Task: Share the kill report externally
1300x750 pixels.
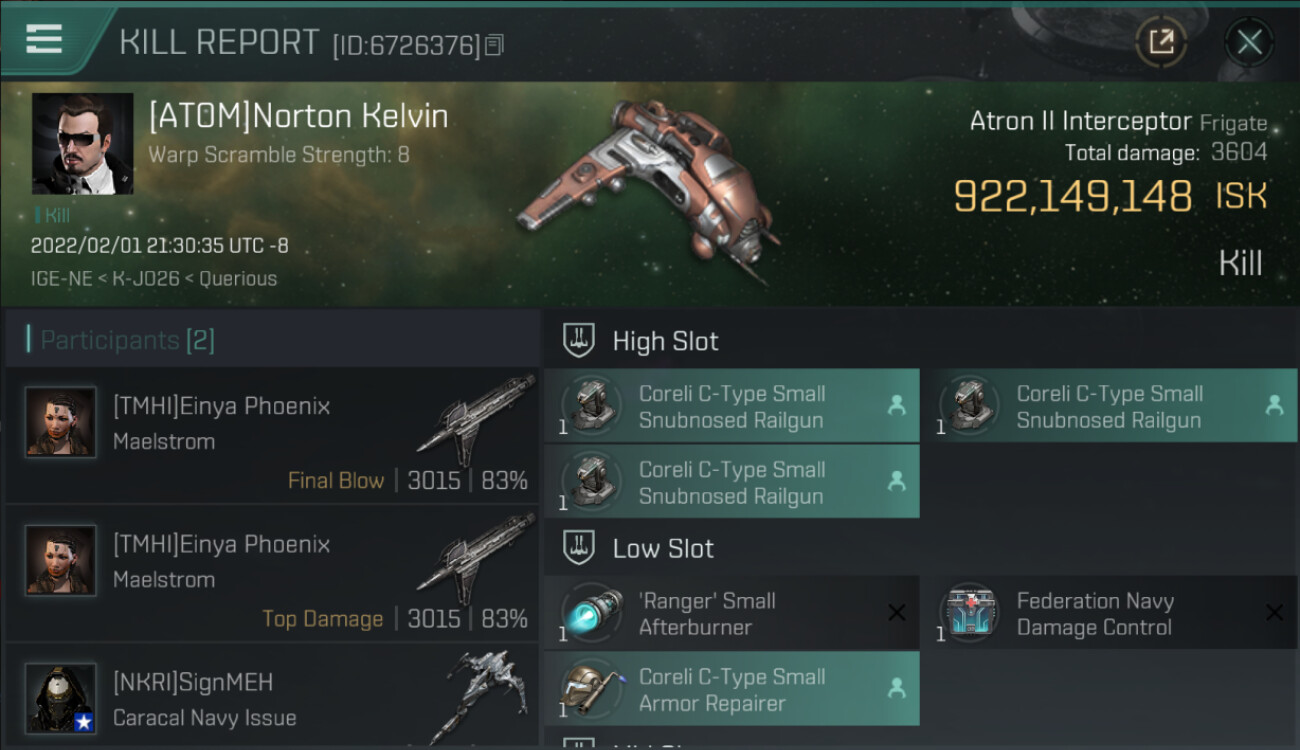Action: pyautogui.click(x=1161, y=42)
